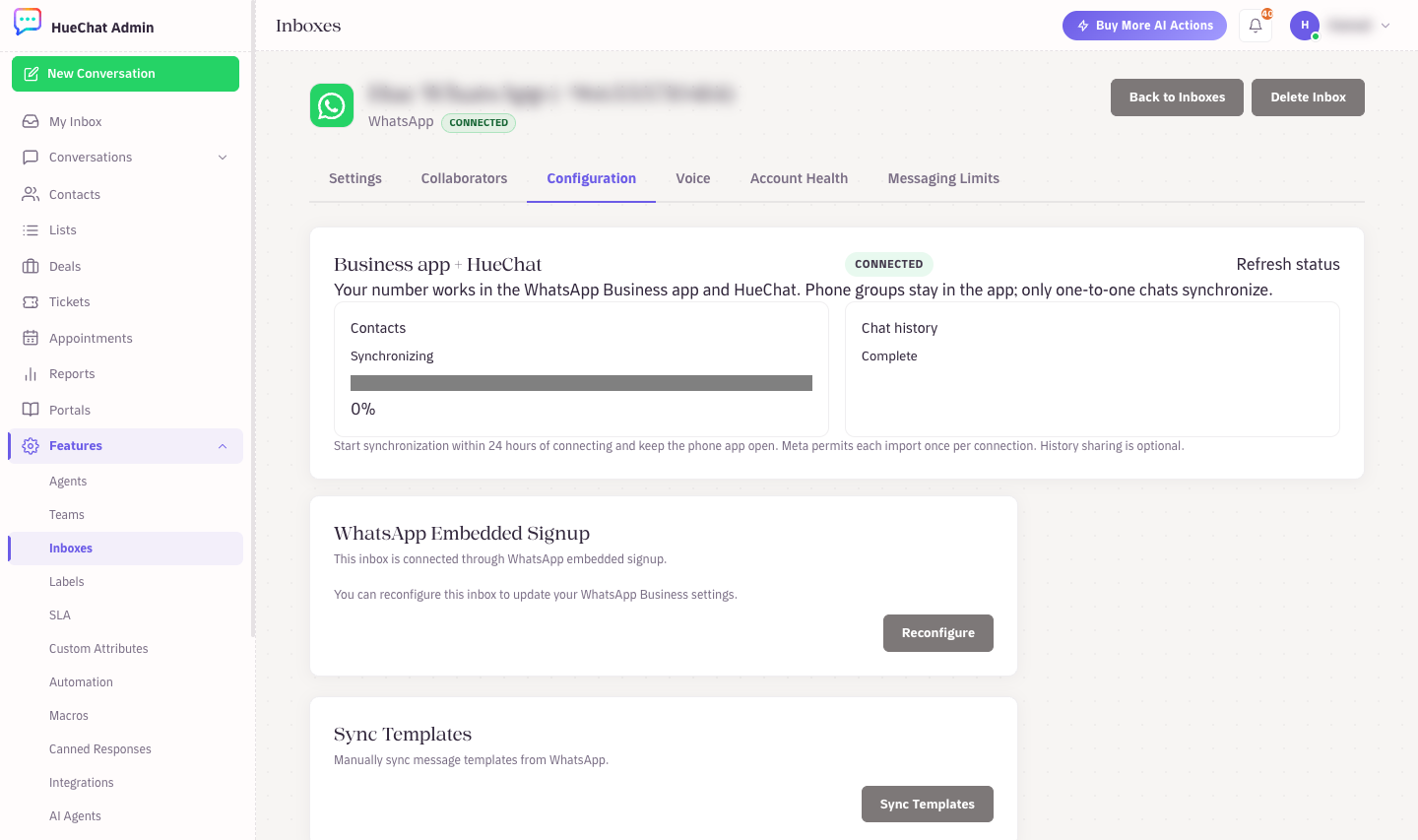Open My Inbox icon in sidebar

[31, 121]
